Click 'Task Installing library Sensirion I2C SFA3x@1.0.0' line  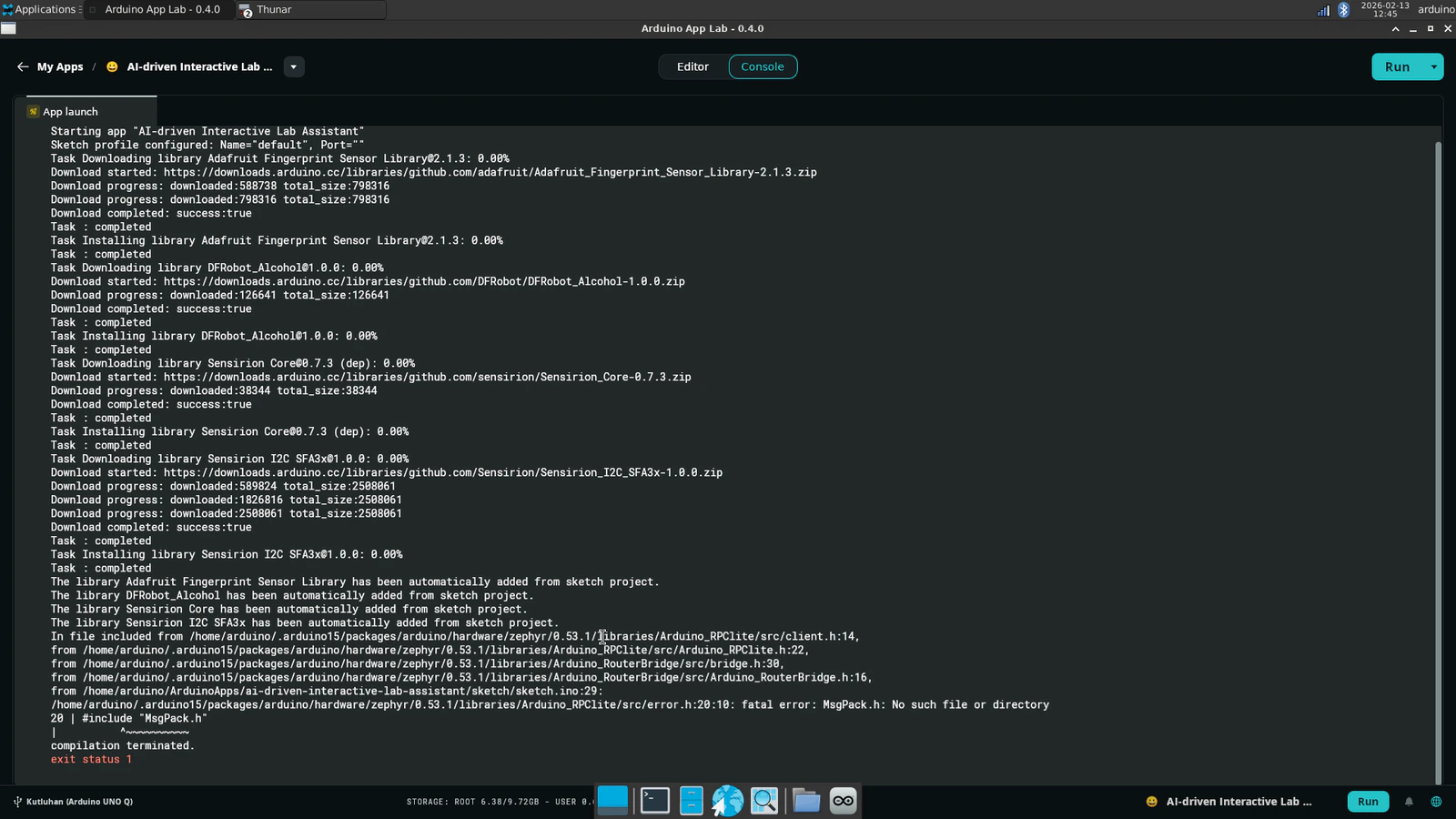coord(227,554)
